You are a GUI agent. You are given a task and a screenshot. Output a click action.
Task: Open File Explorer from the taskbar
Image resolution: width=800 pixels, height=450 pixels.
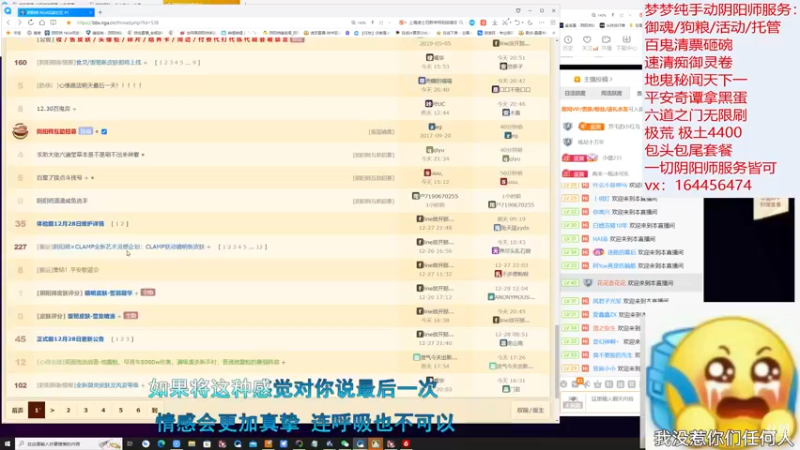pyautogui.click(x=192, y=444)
